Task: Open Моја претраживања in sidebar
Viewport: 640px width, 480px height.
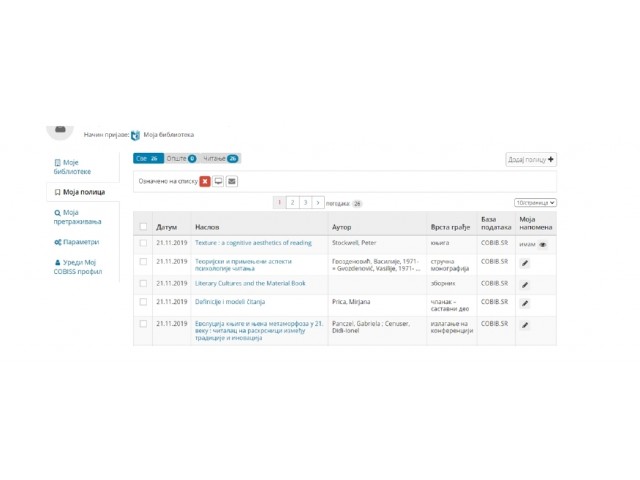Action: point(78,217)
